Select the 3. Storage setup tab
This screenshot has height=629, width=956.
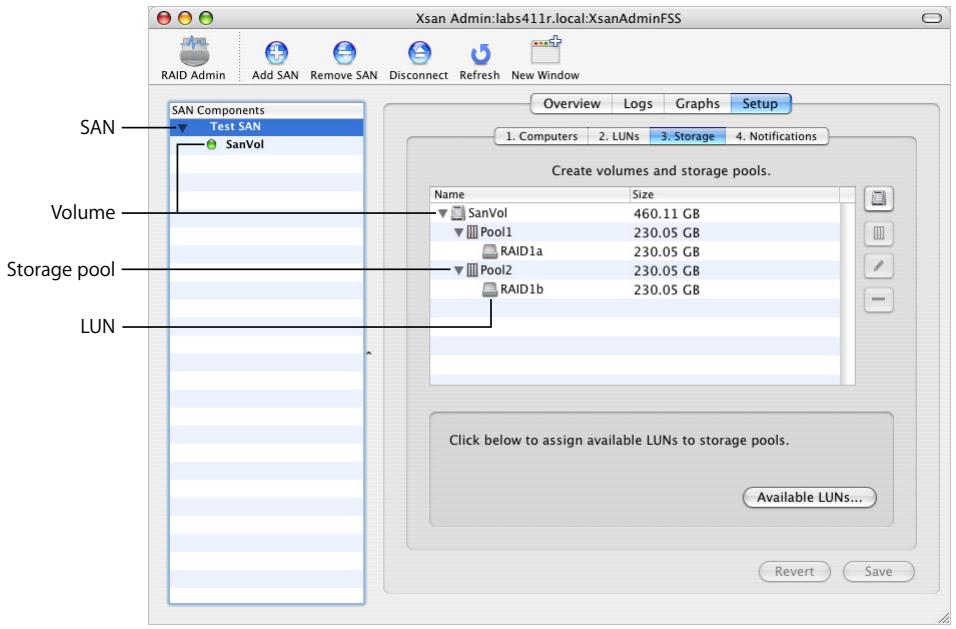tap(688, 136)
